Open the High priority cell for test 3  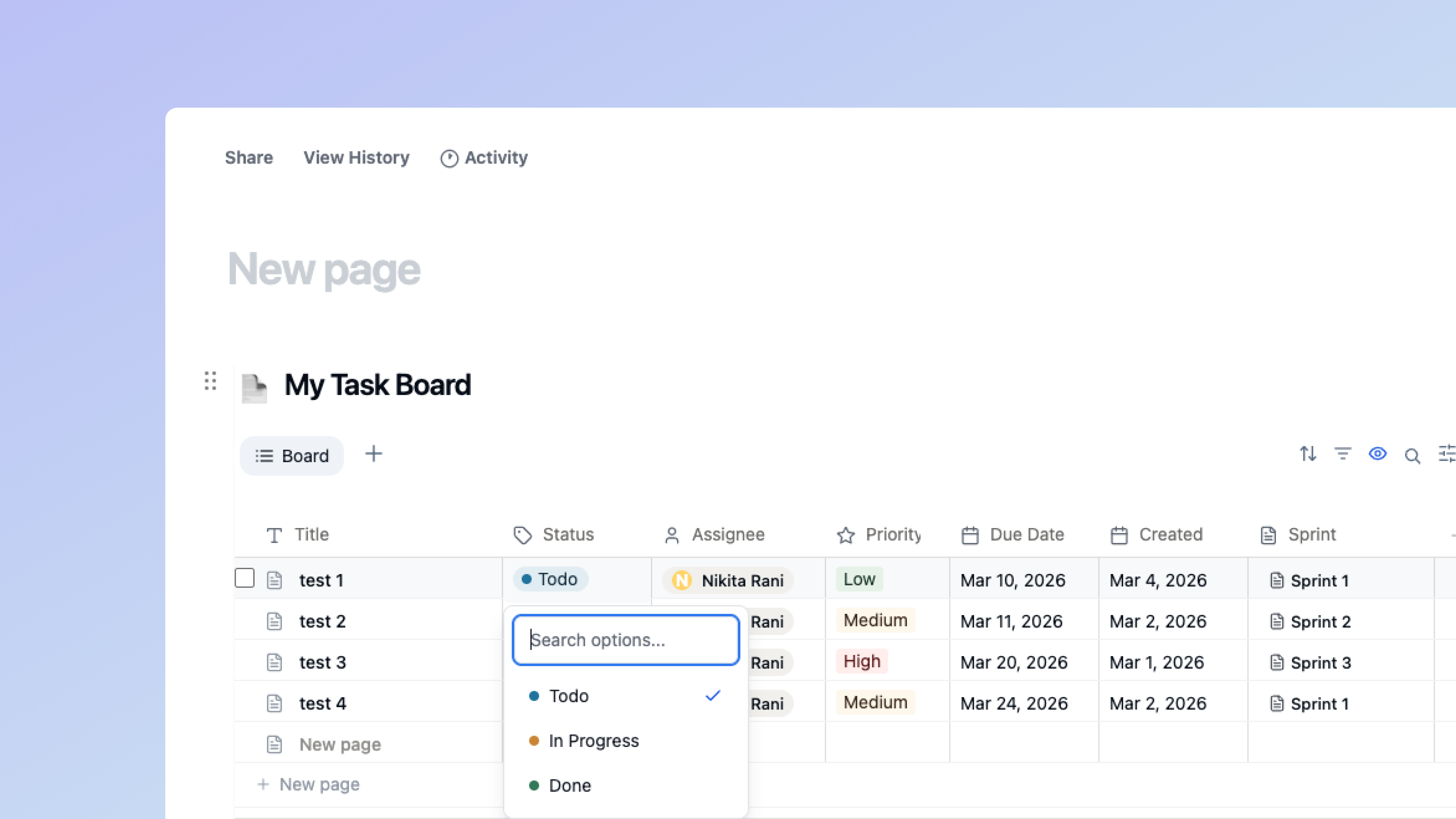click(861, 661)
